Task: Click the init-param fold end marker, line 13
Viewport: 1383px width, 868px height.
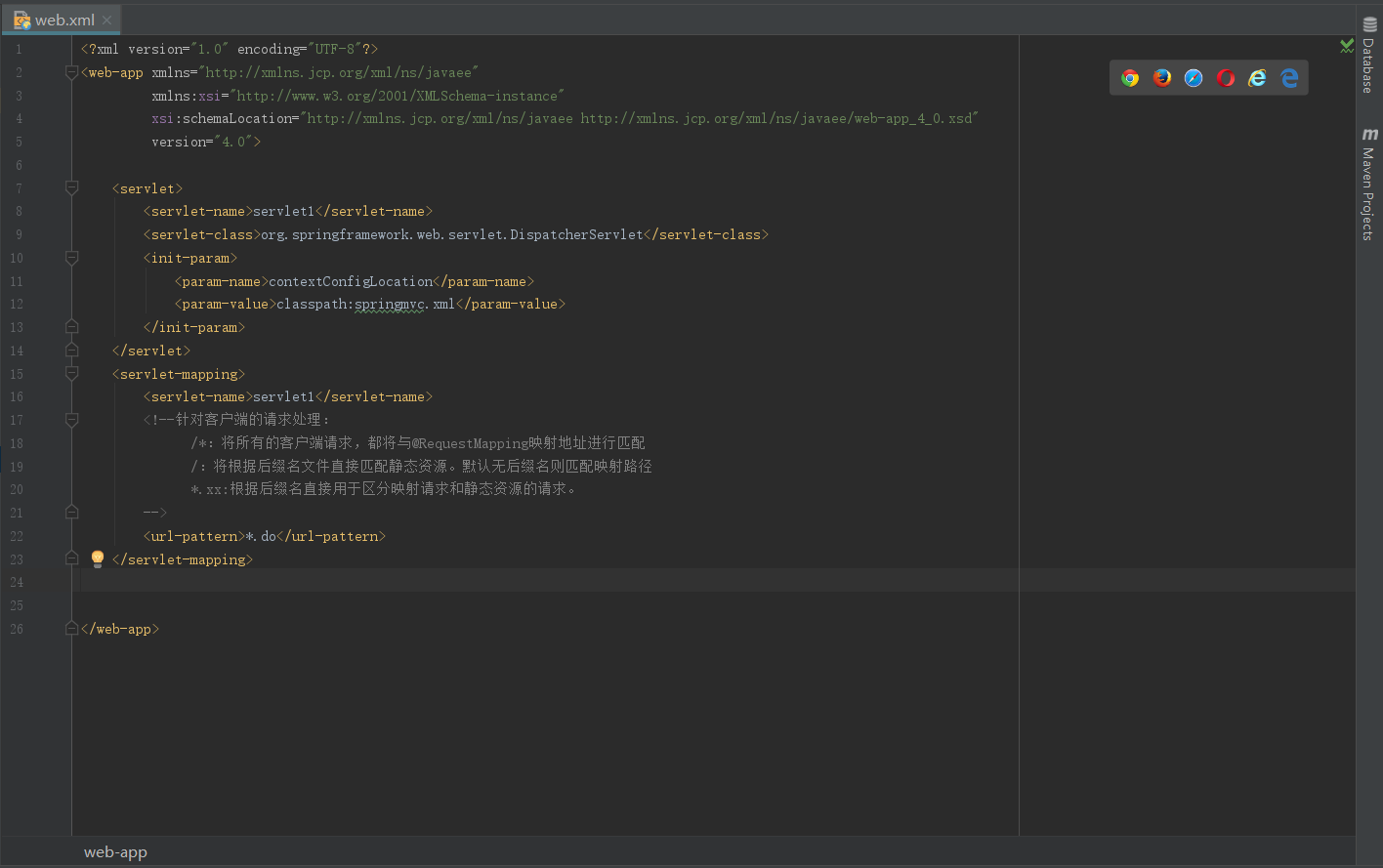Action: (71, 327)
